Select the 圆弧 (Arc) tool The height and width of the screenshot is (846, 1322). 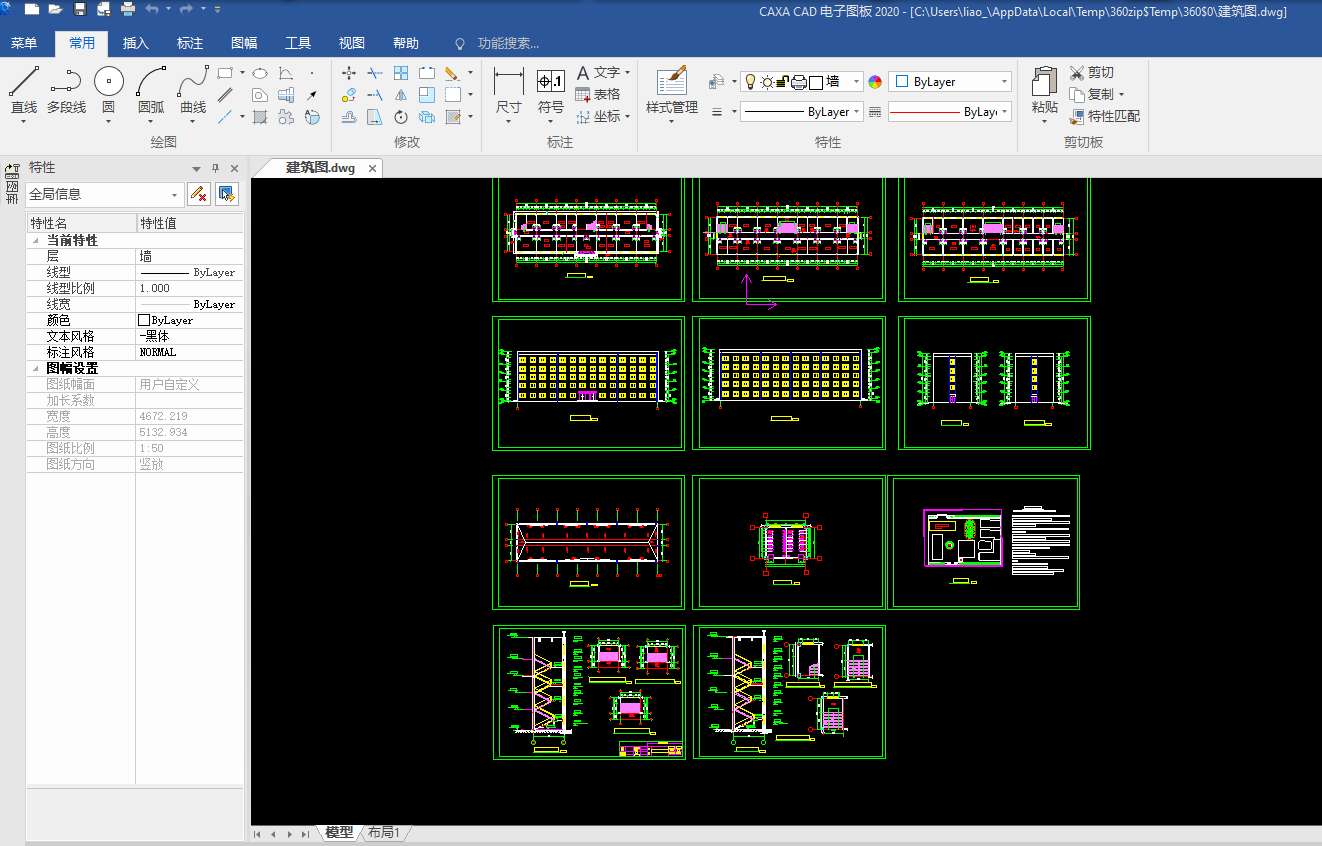point(151,88)
